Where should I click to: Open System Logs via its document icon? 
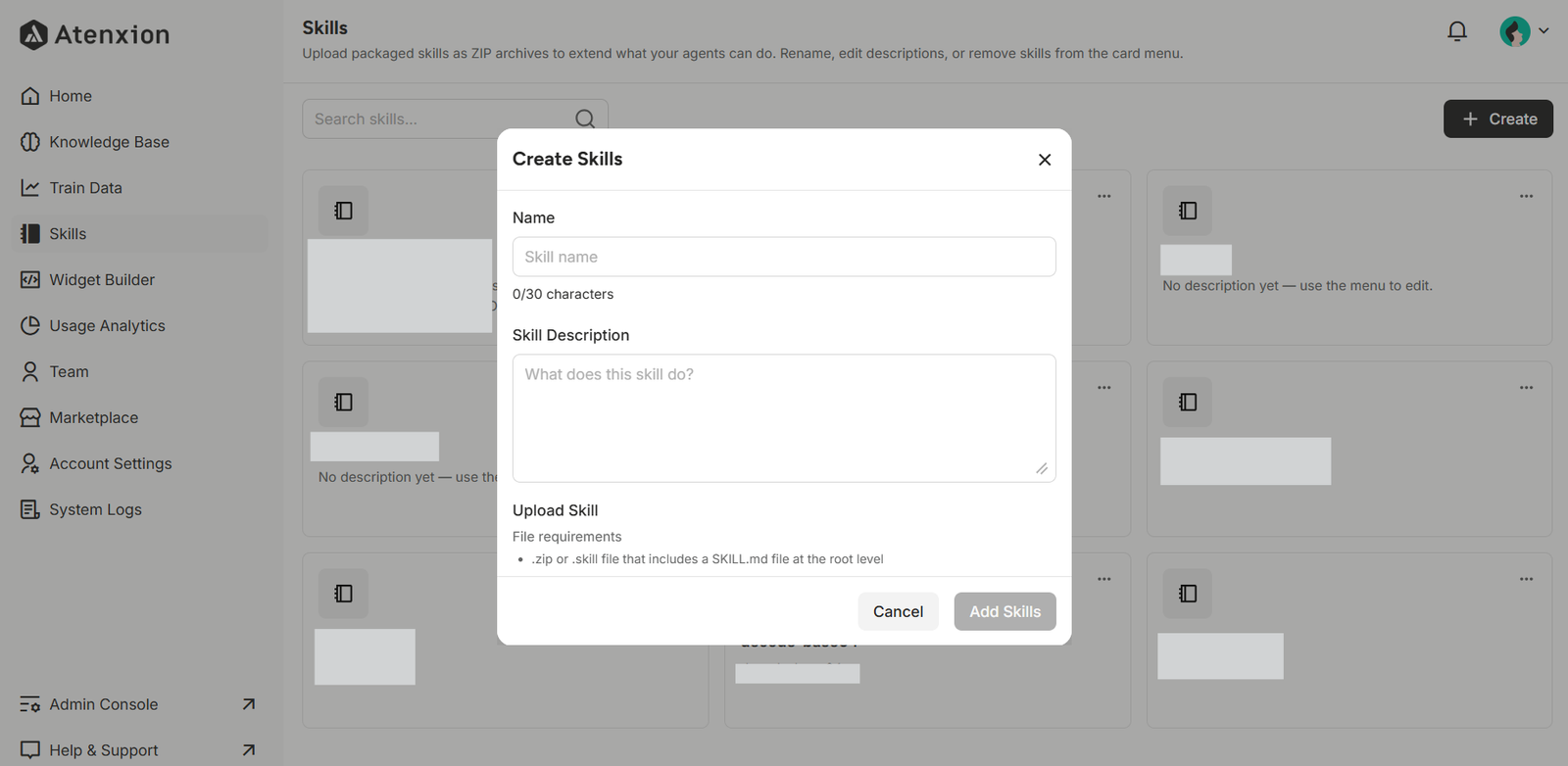30,510
